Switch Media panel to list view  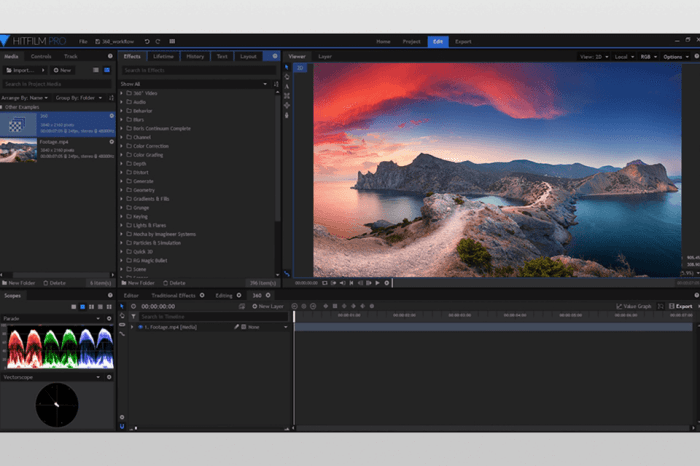[96, 70]
